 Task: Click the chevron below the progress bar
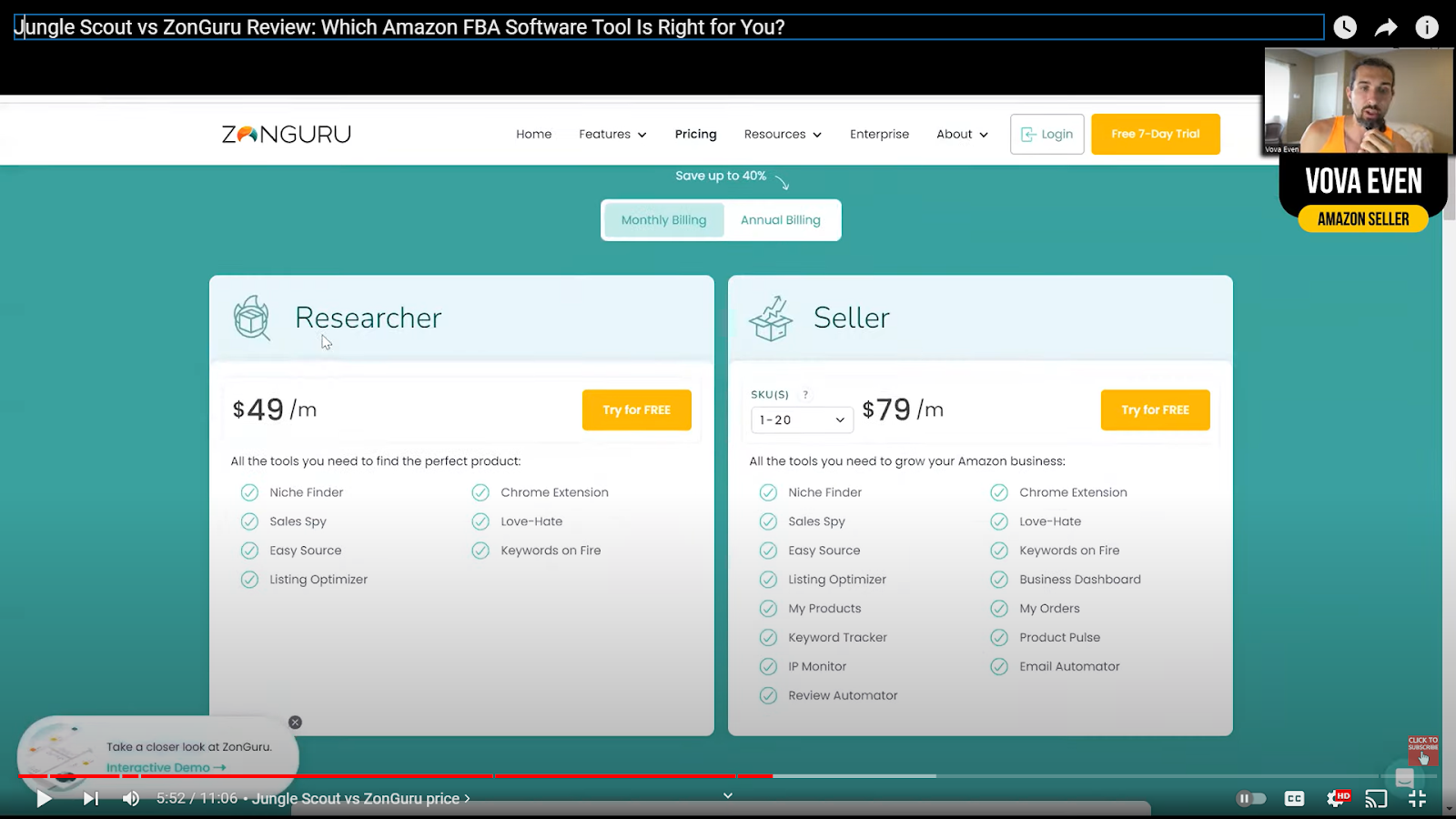tap(728, 795)
